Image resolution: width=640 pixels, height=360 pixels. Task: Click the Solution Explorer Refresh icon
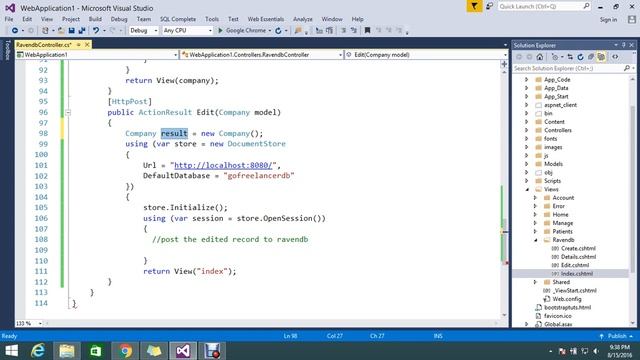coord(580,57)
